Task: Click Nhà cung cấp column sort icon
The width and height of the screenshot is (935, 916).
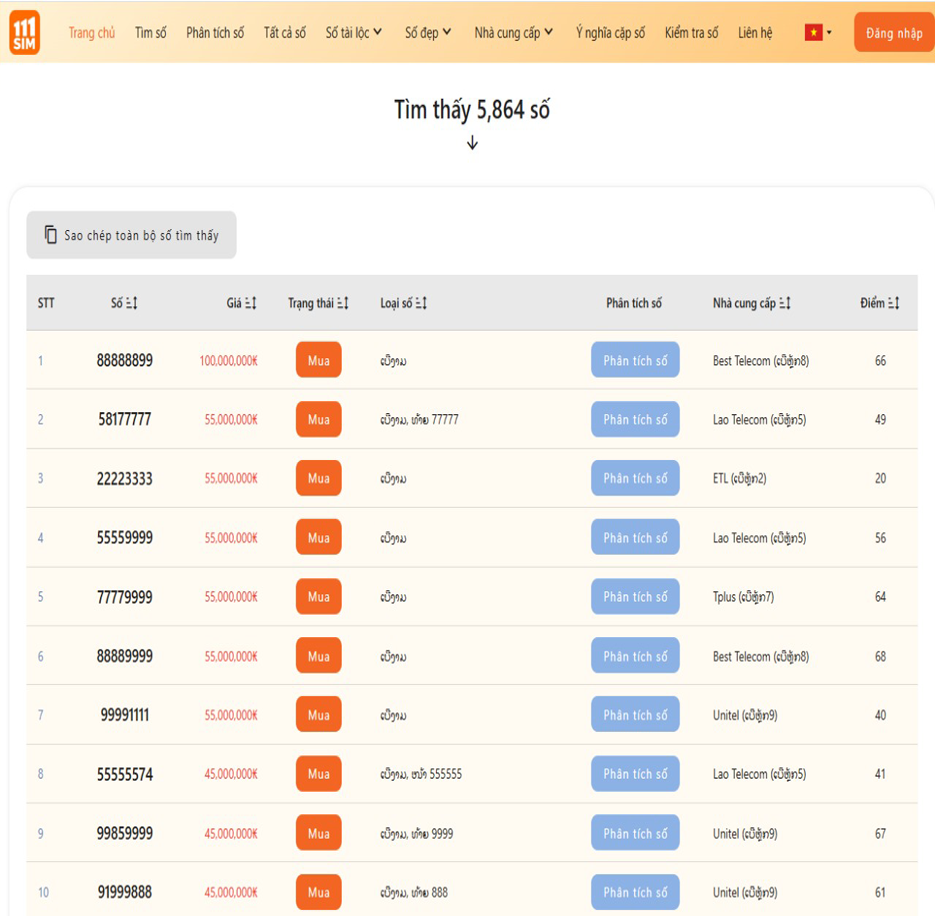Action: 785,303
